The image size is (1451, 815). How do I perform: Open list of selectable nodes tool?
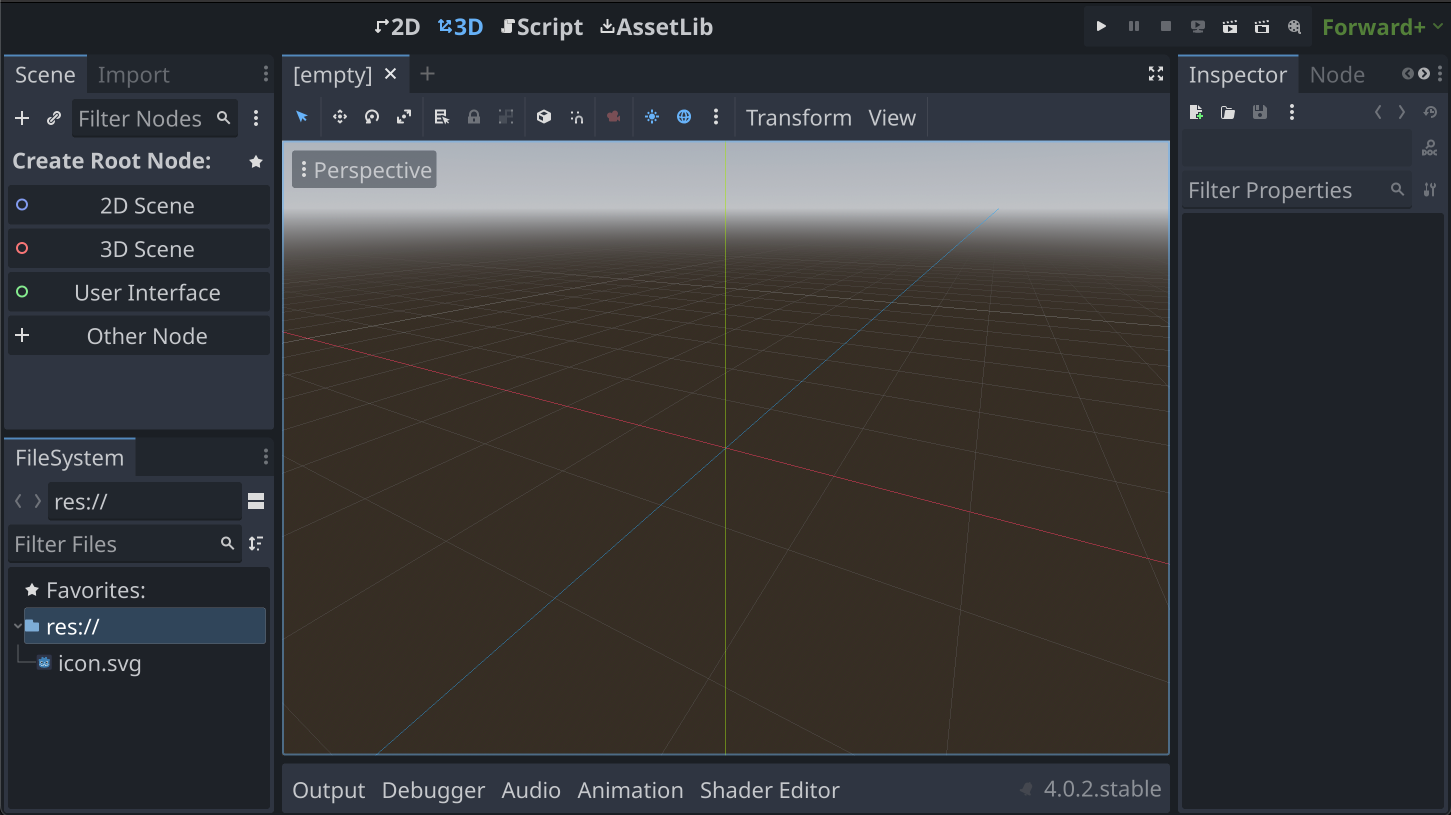point(442,117)
